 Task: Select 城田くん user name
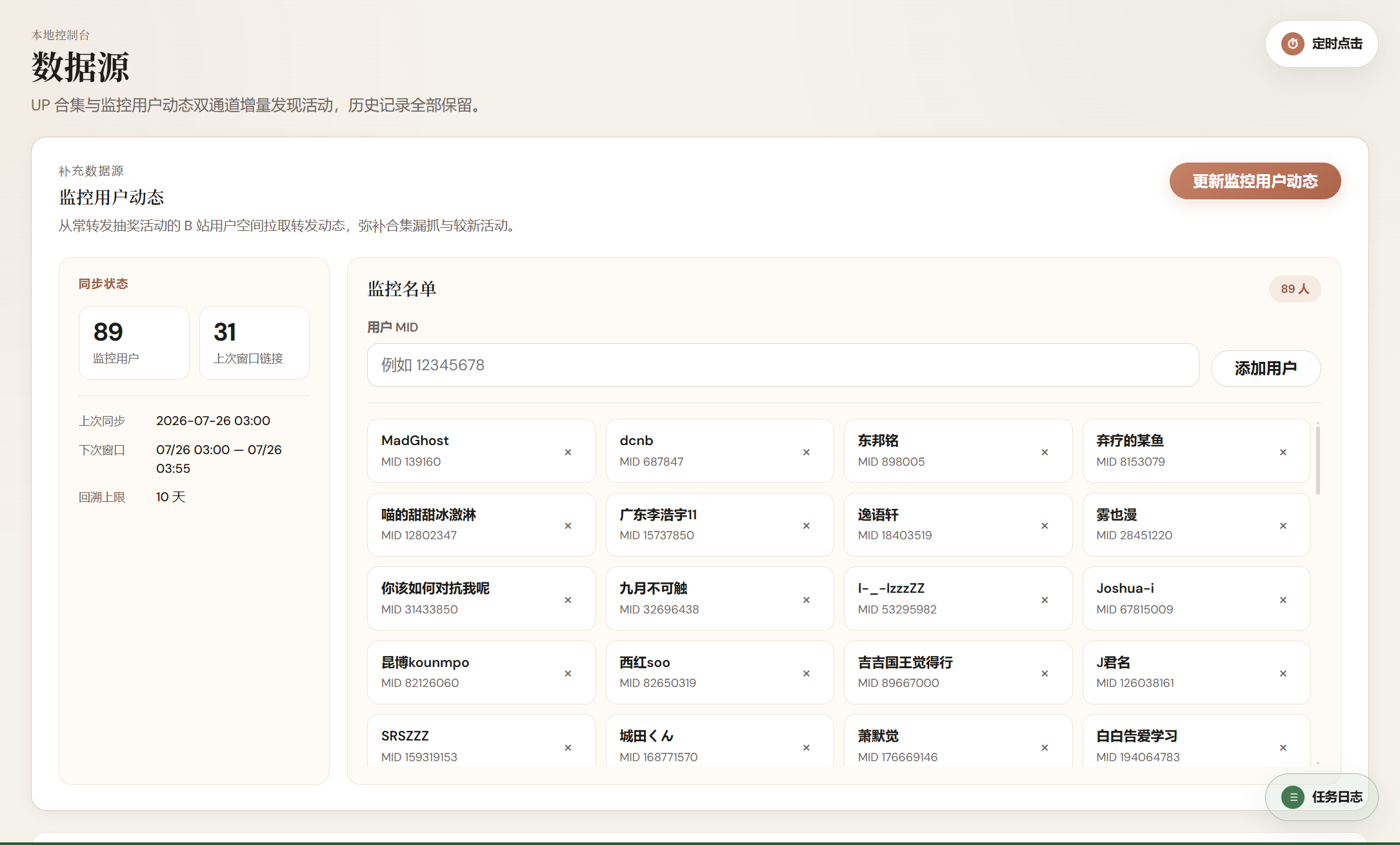pyautogui.click(x=646, y=736)
